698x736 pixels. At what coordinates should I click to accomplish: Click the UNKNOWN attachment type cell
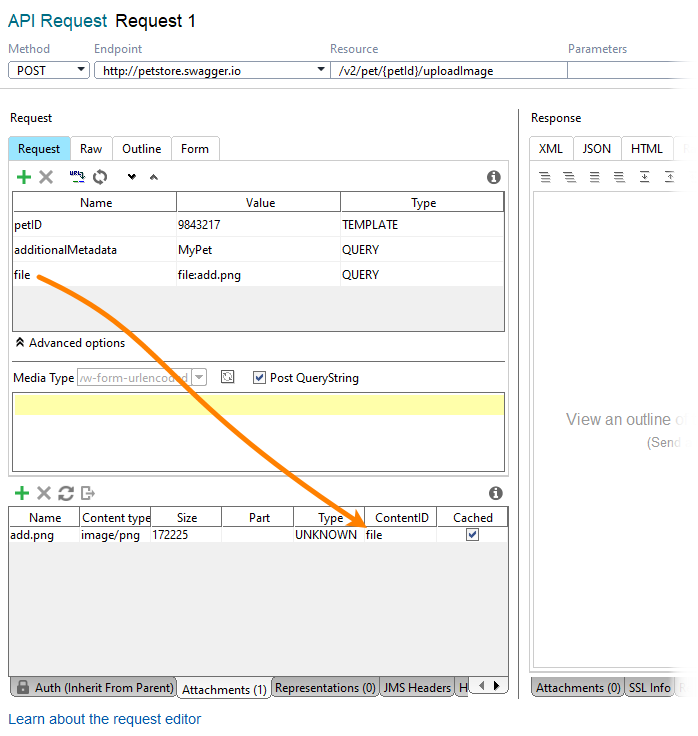(x=329, y=535)
